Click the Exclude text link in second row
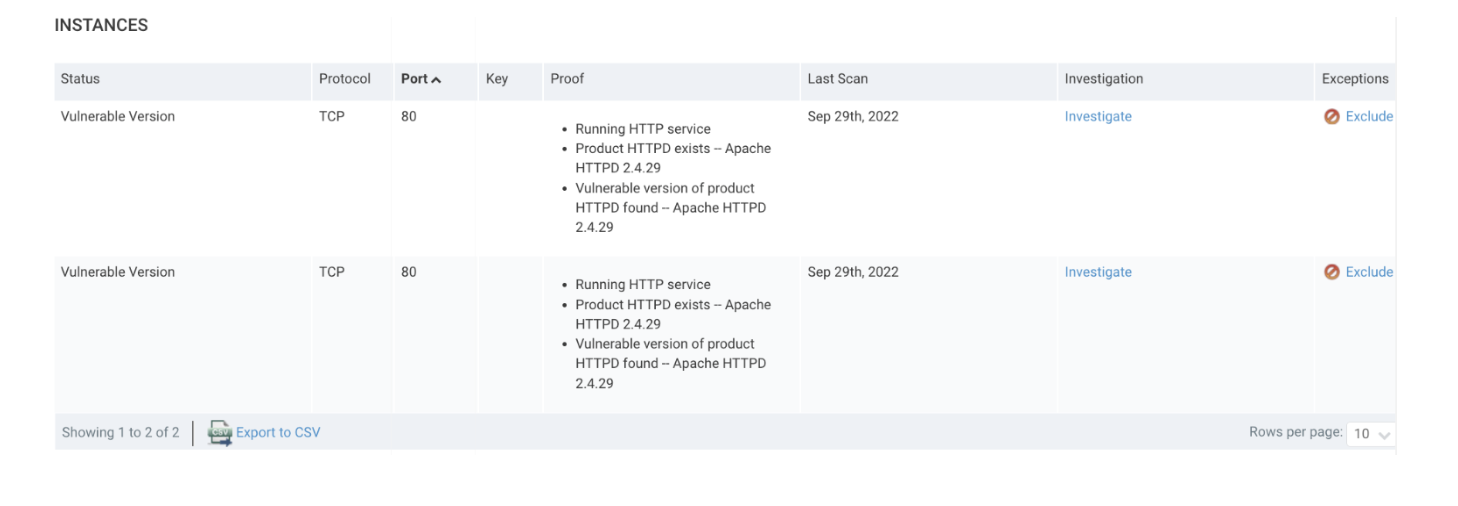The image size is (1458, 506). coord(1369,272)
